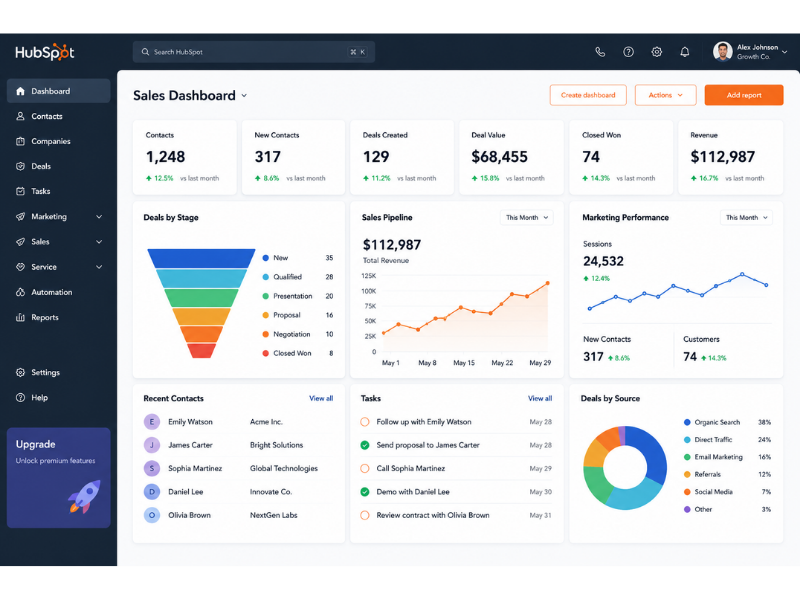The image size is (800, 600).
Task: Open the account menu chevron beside Alex Johnson
Action: click(785, 52)
